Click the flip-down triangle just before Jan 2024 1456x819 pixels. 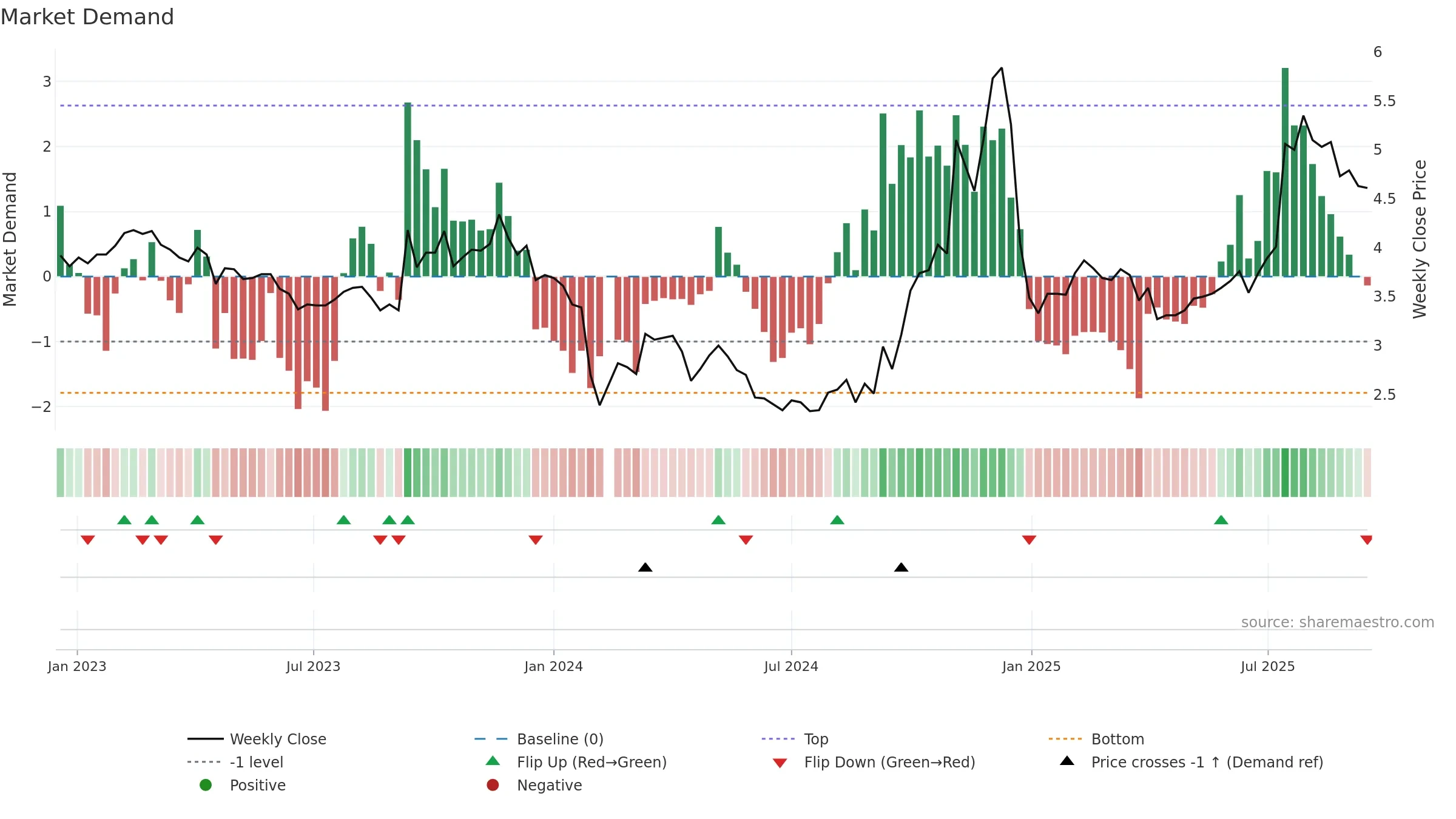point(536,540)
